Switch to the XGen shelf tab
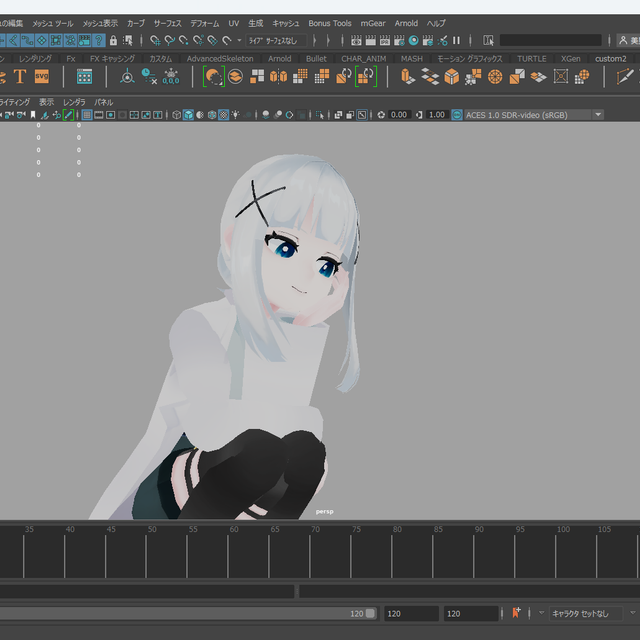 pos(570,58)
